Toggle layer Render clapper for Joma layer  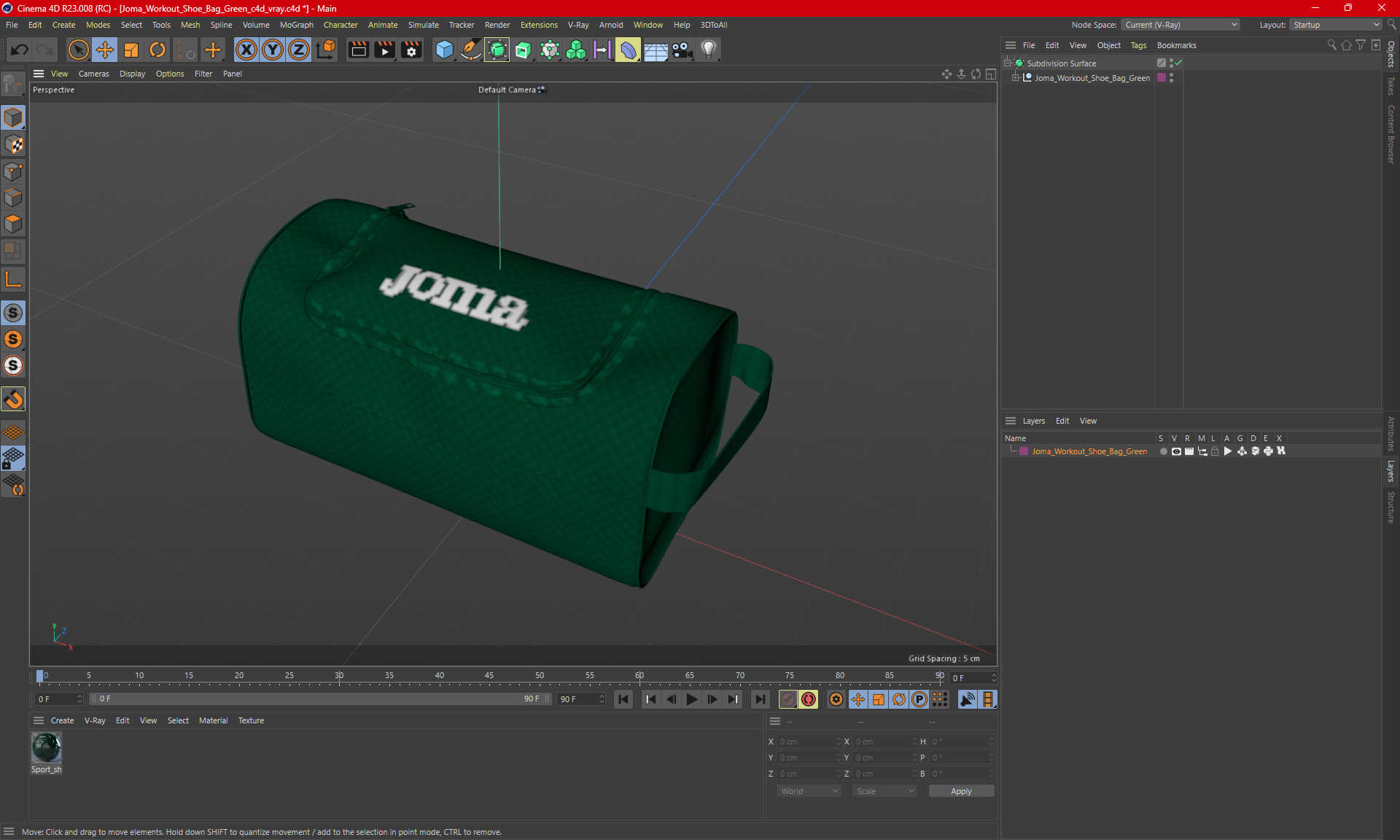click(1189, 451)
